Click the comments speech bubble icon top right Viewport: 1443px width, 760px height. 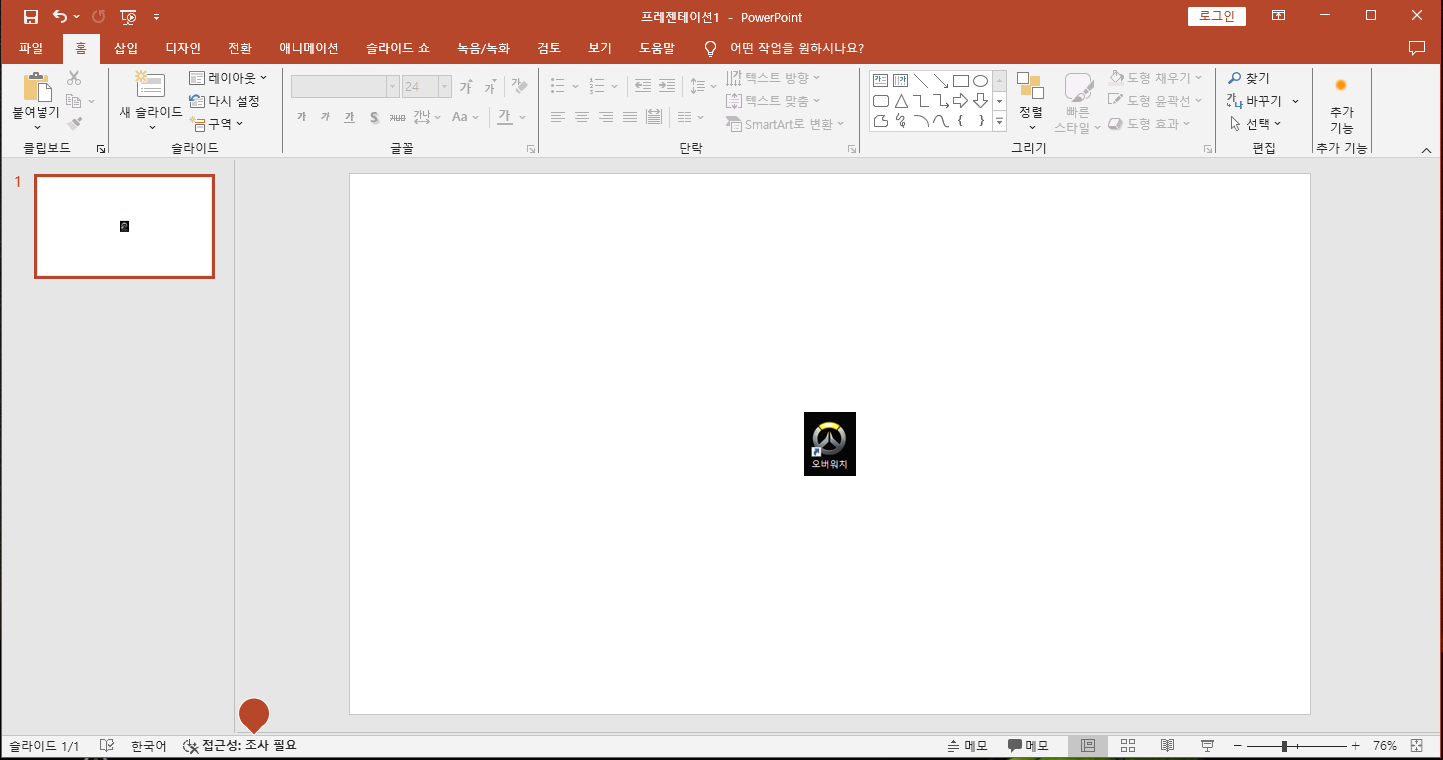pyautogui.click(x=1416, y=48)
